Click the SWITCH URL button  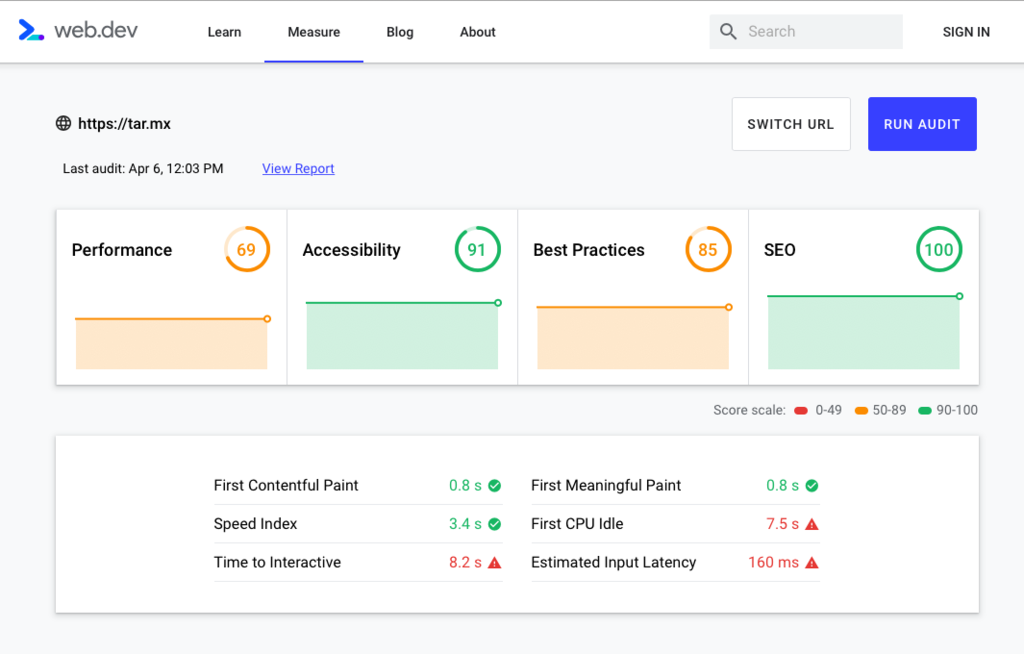pyautogui.click(x=791, y=124)
